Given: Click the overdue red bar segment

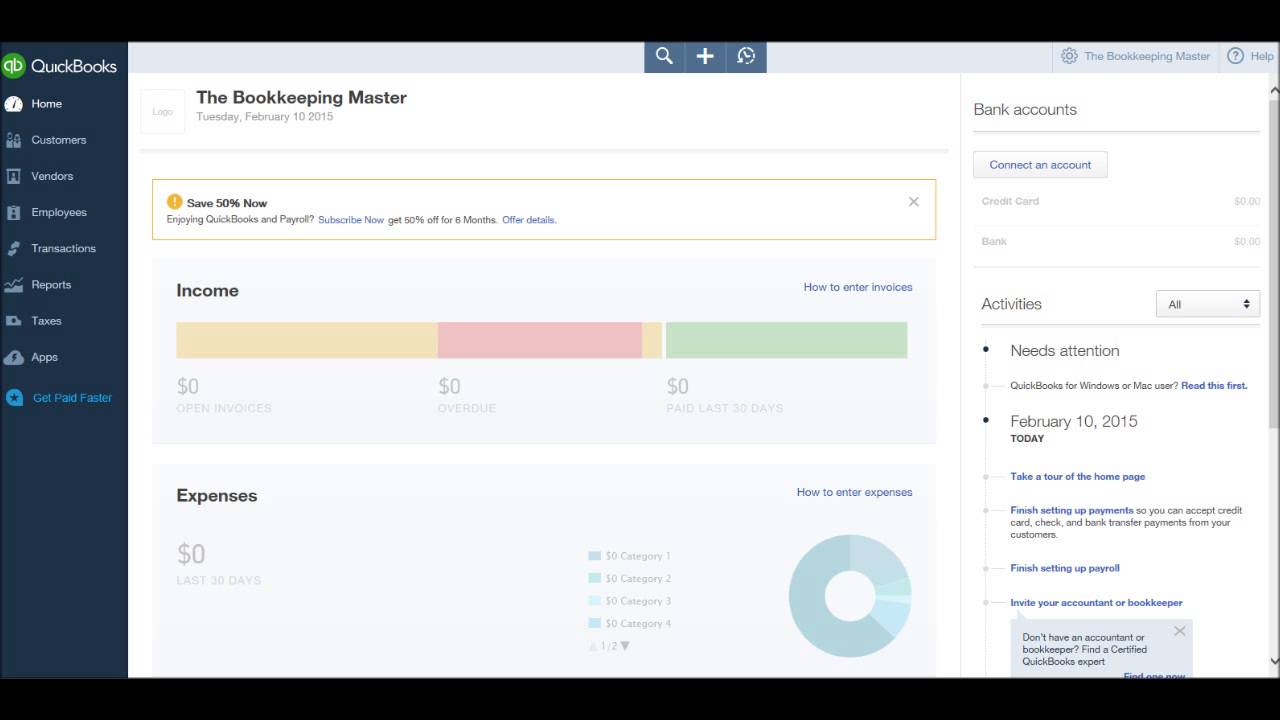Looking at the screenshot, I should coord(540,340).
